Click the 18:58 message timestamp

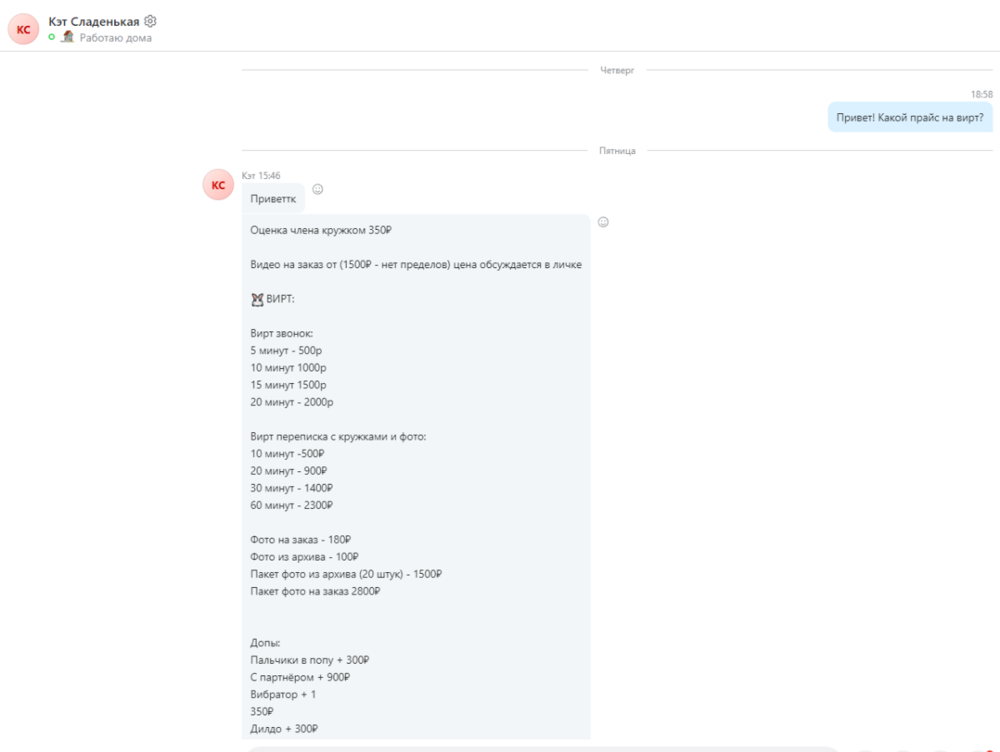981,94
